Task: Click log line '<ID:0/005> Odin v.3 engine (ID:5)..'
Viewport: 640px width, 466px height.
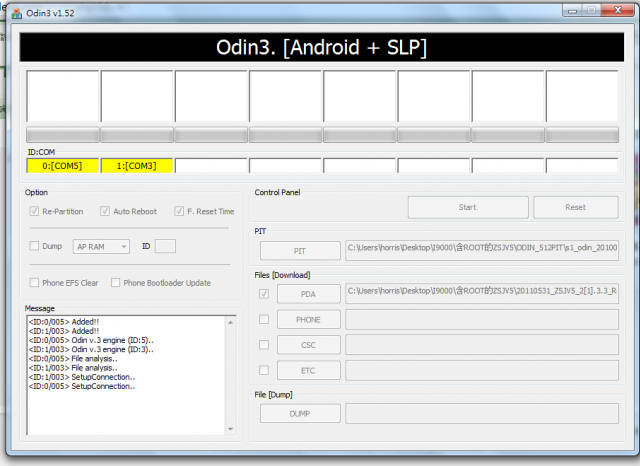Action: (x=91, y=340)
